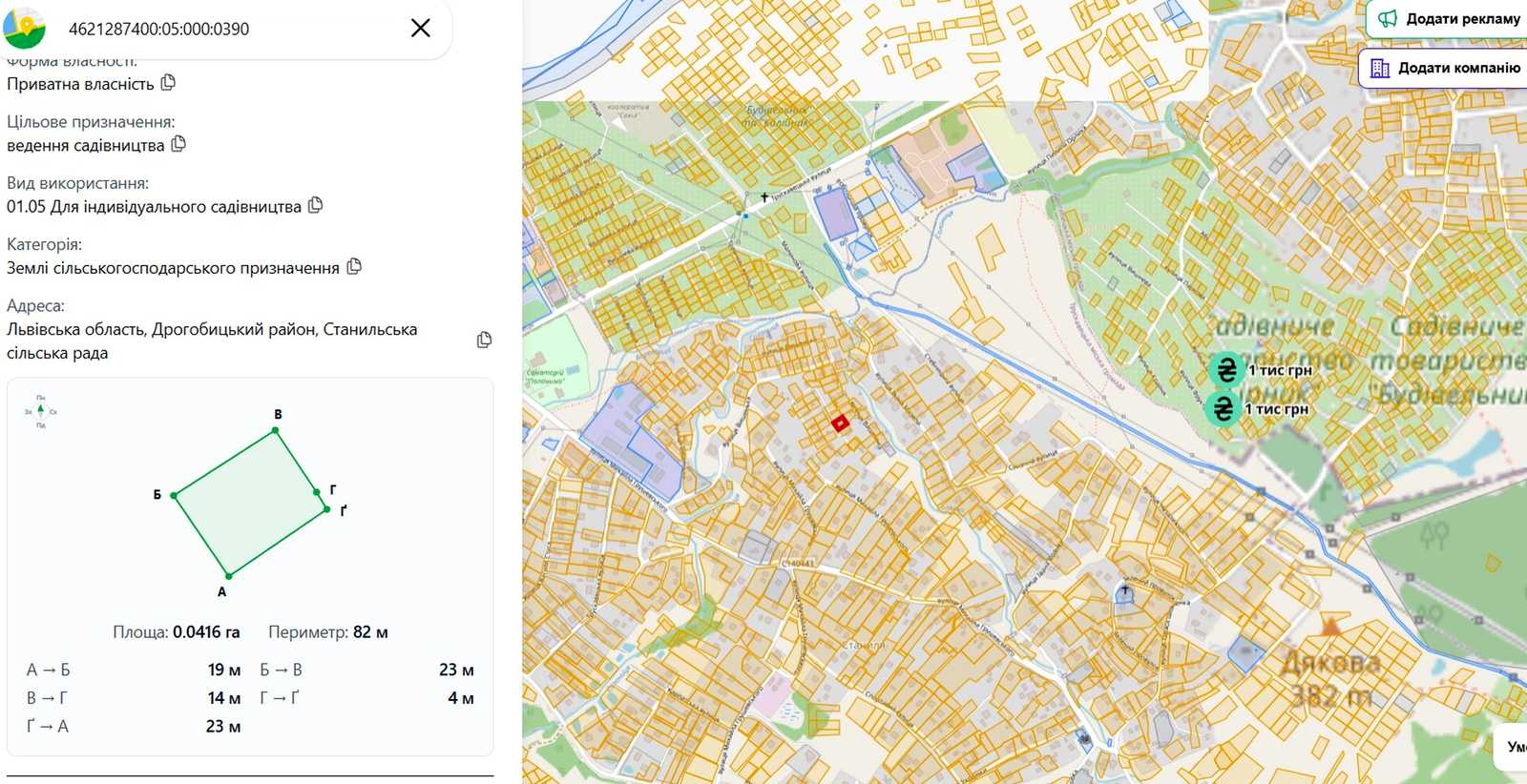Click the "Вид використання:" label
The image size is (1527, 784).
point(77,183)
